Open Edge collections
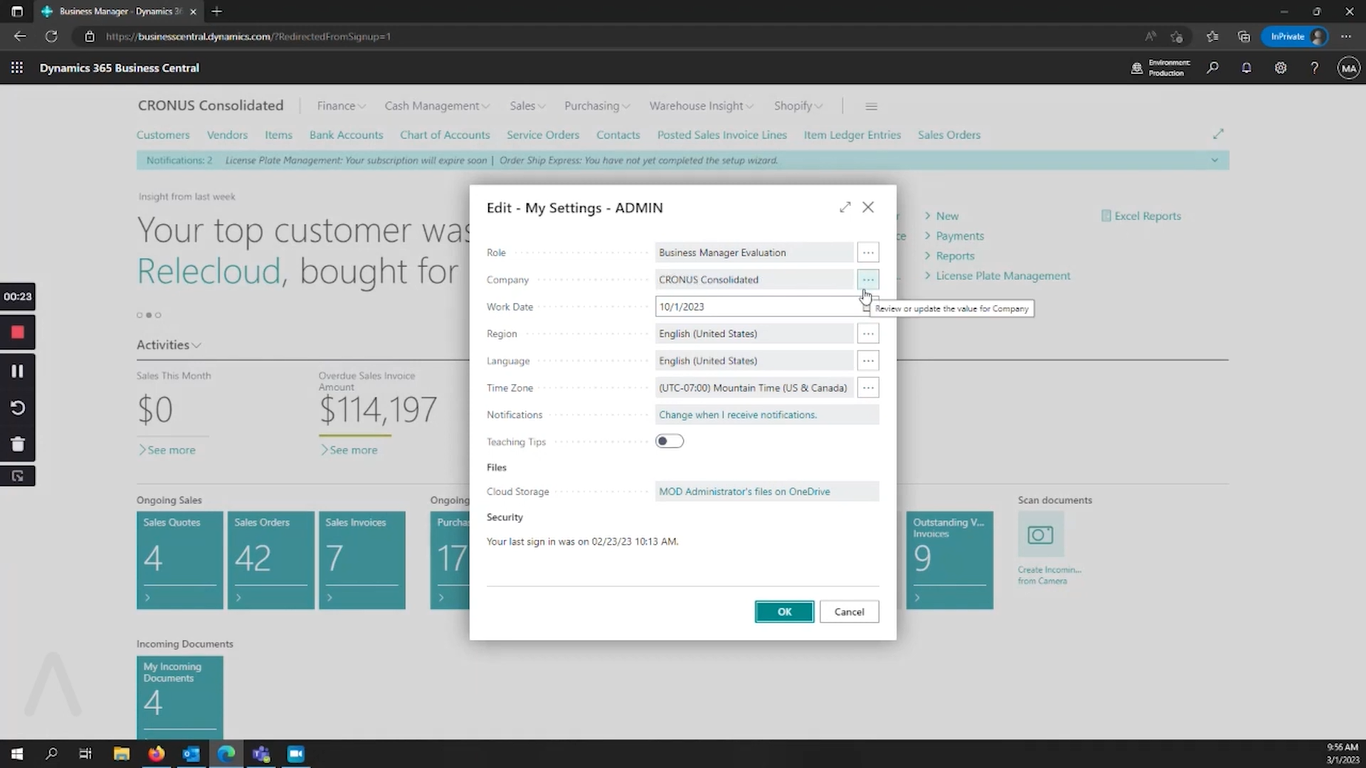This screenshot has width=1366, height=768. point(1244,36)
